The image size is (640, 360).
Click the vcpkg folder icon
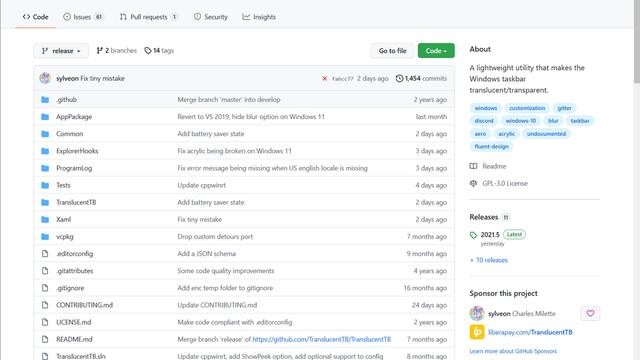click(45, 237)
